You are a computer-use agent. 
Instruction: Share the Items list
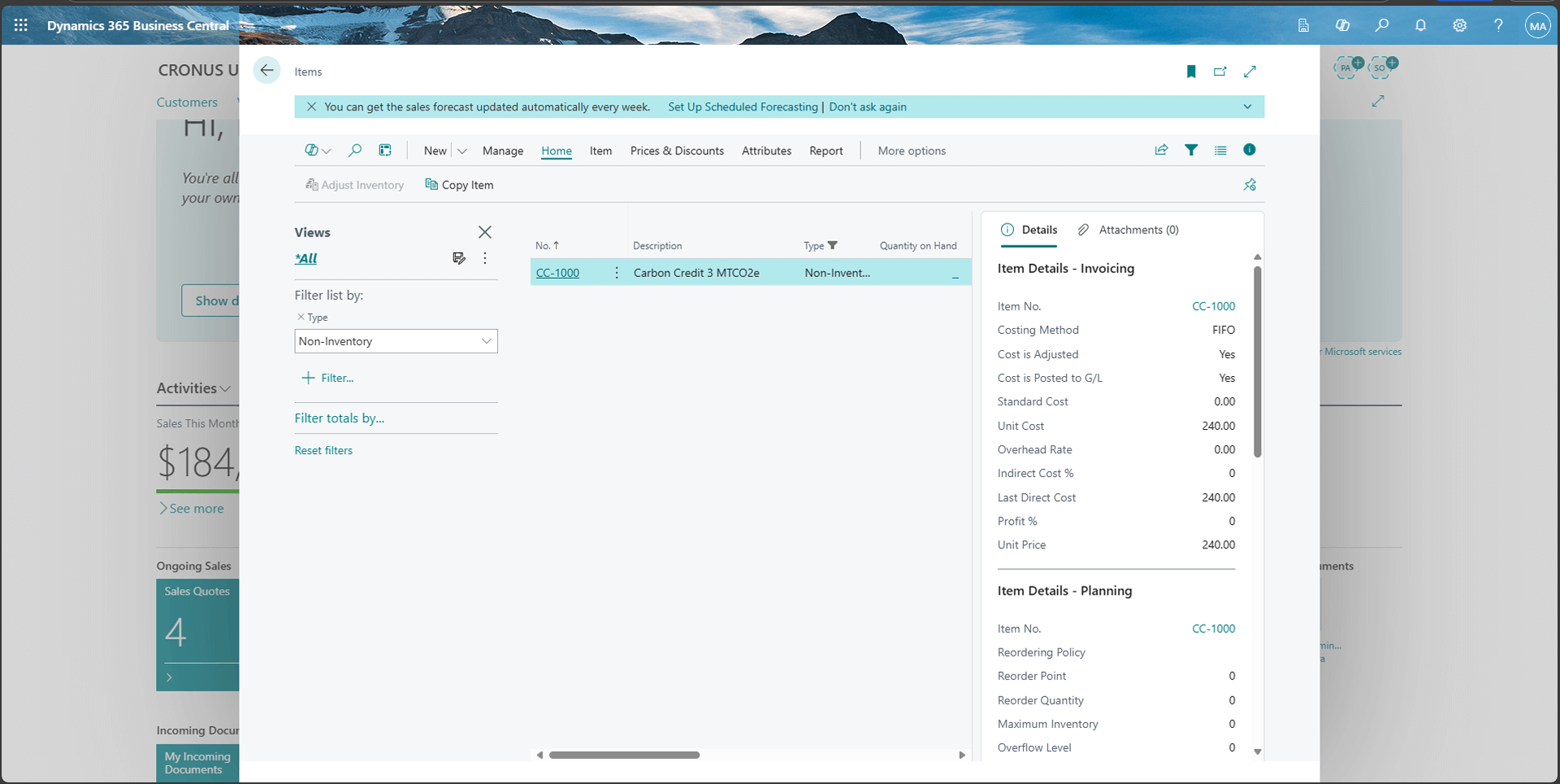tap(1161, 150)
